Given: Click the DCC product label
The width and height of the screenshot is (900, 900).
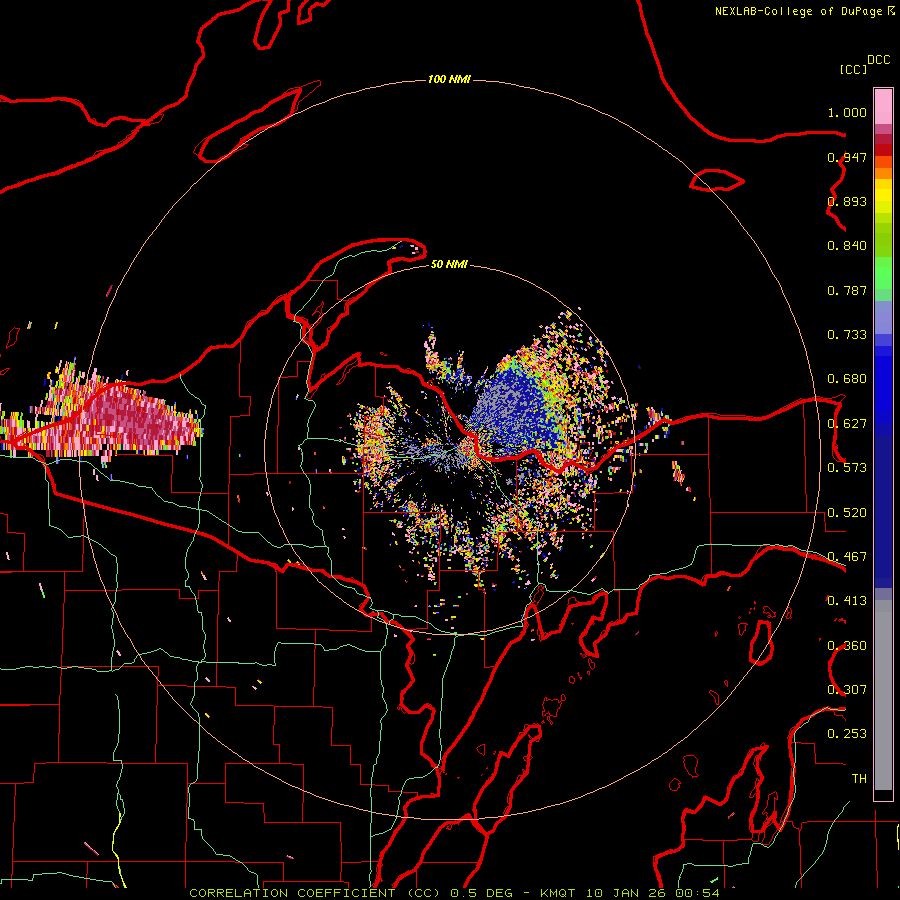Looking at the screenshot, I should click(878, 60).
